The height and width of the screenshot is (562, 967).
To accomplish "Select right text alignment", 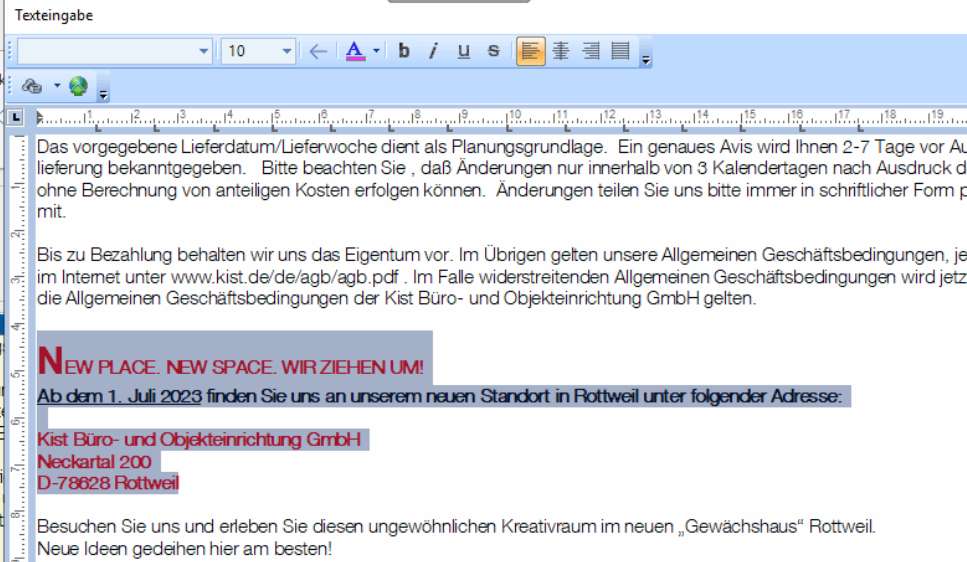I will (591, 51).
